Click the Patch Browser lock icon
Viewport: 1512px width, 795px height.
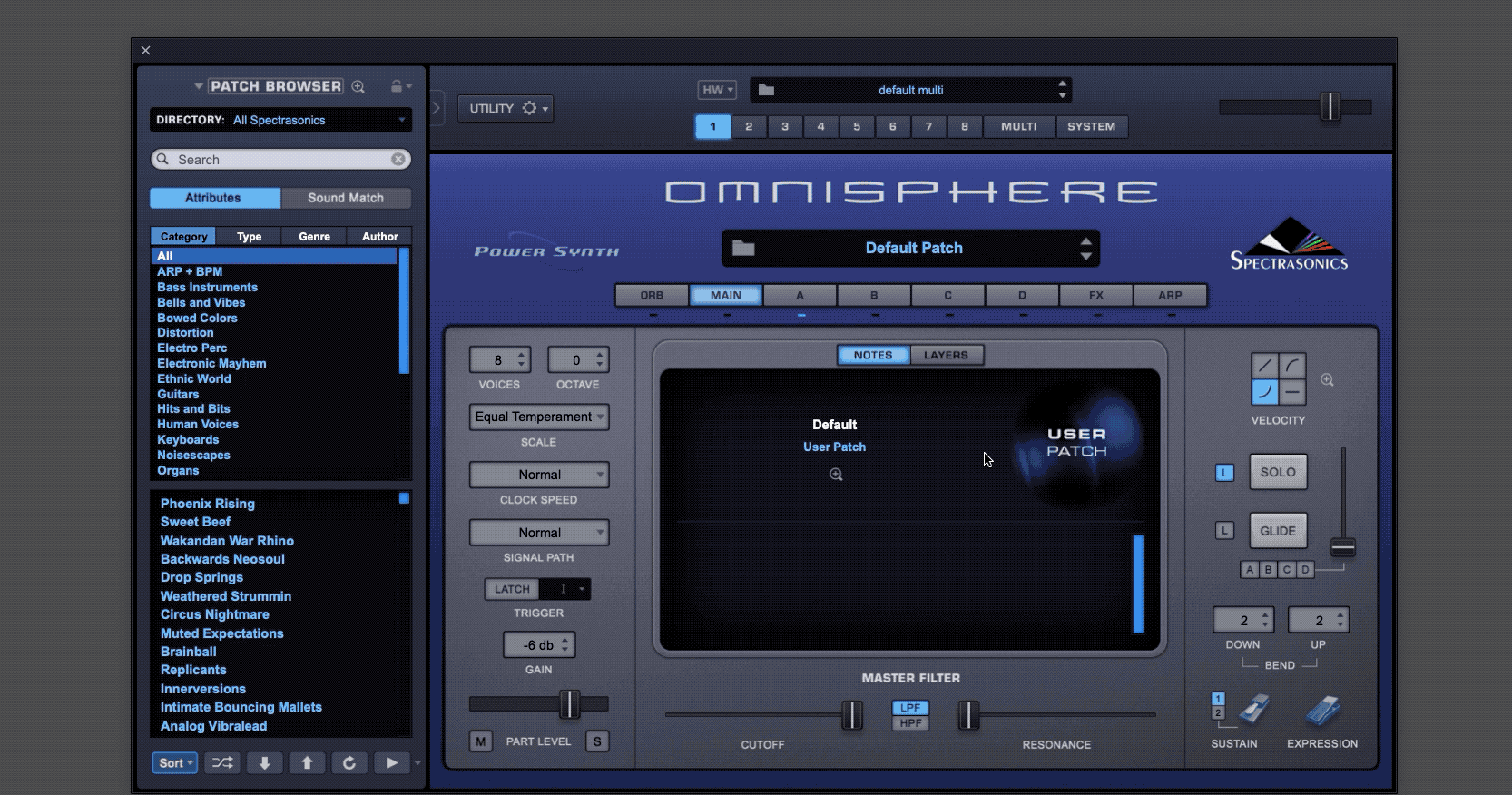tap(397, 86)
